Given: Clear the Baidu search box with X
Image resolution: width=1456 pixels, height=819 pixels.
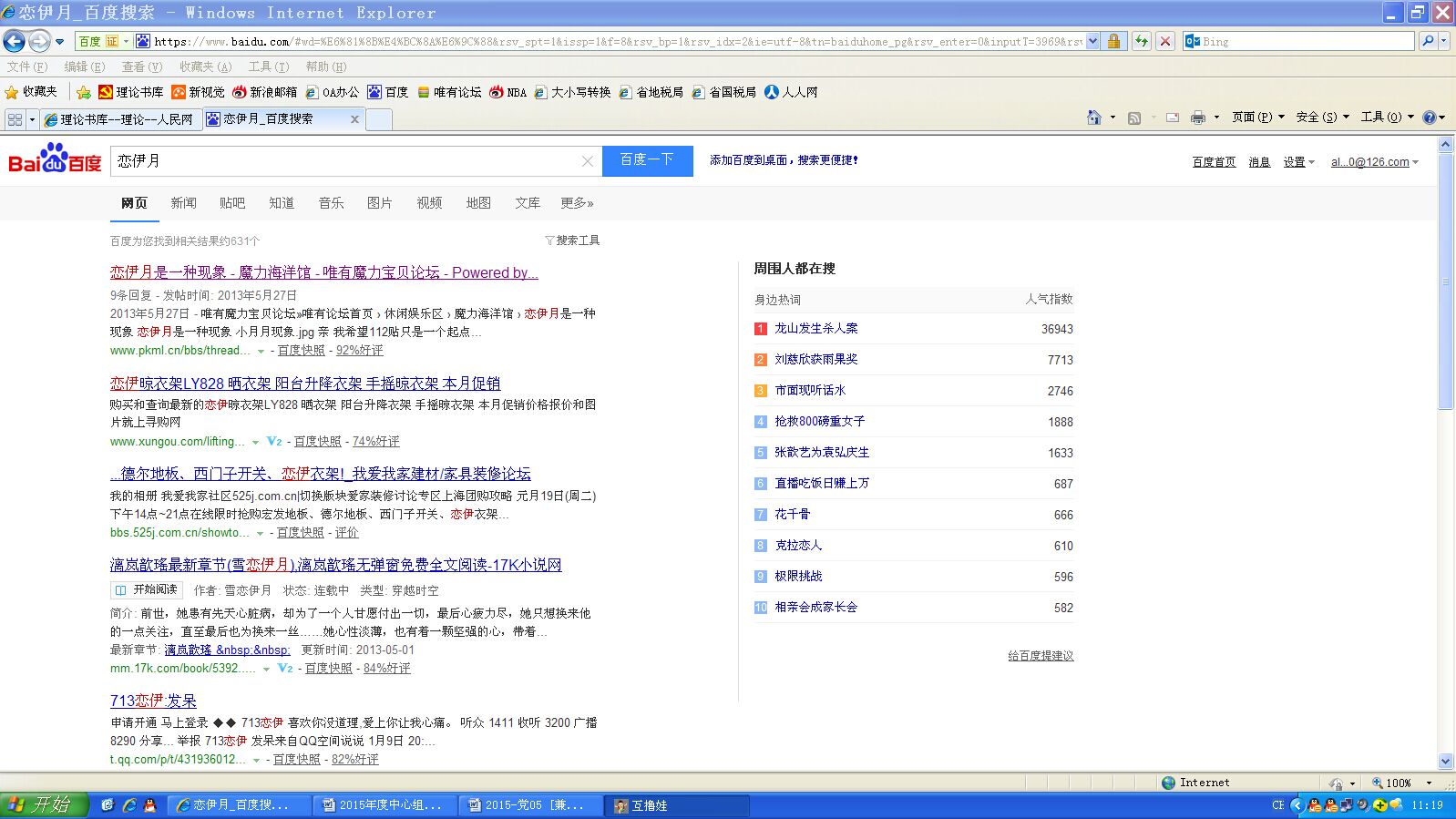Looking at the screenshot, I should 588,161.
